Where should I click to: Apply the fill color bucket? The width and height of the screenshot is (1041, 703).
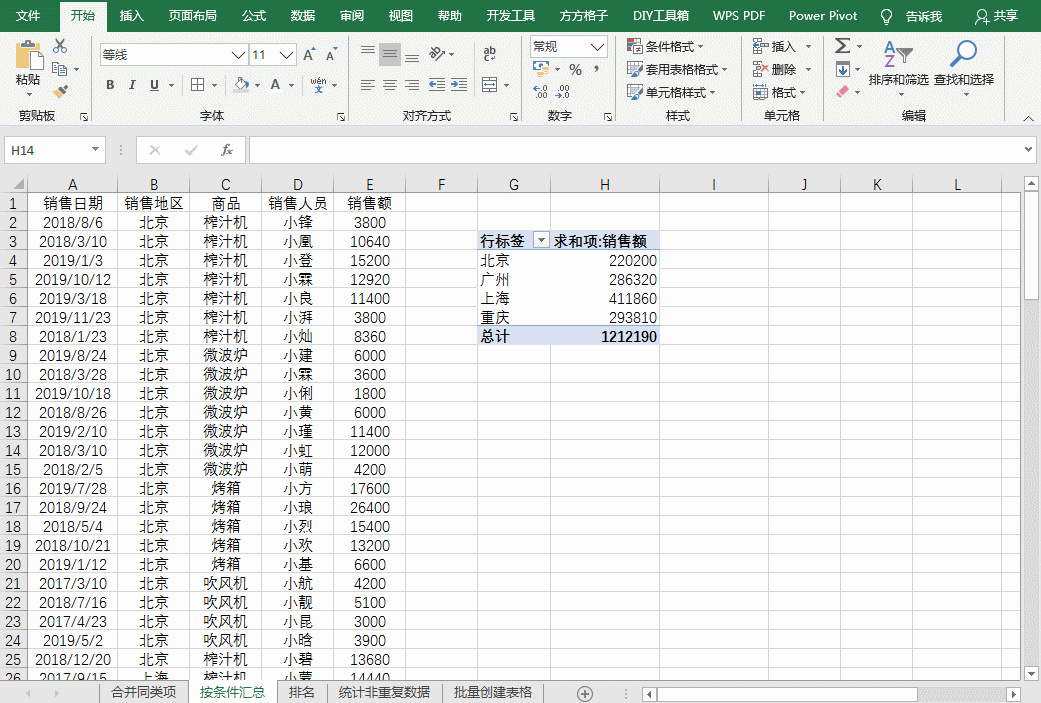[x=242, y=85]
